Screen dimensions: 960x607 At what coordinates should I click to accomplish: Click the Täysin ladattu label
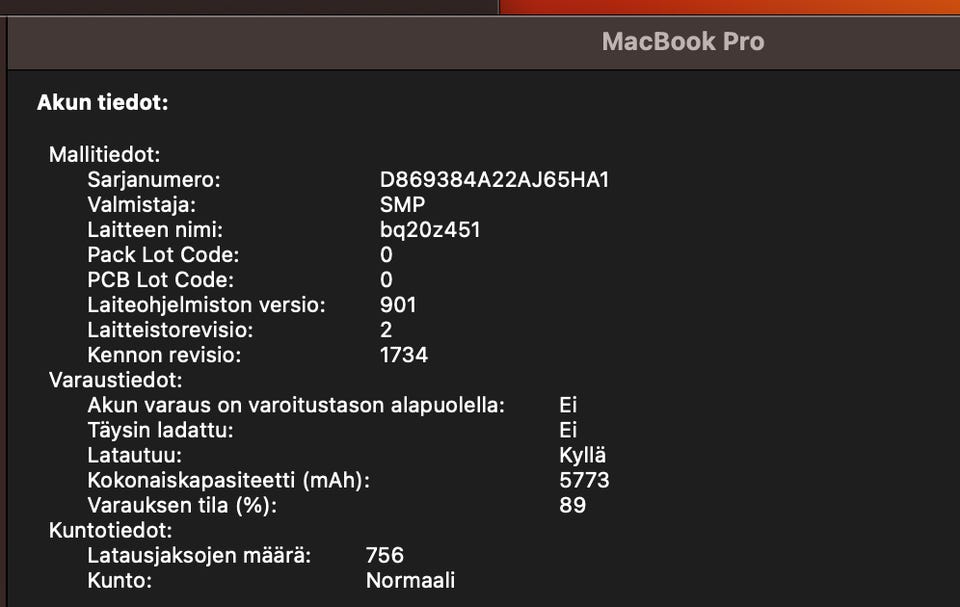tap(160, 430)
